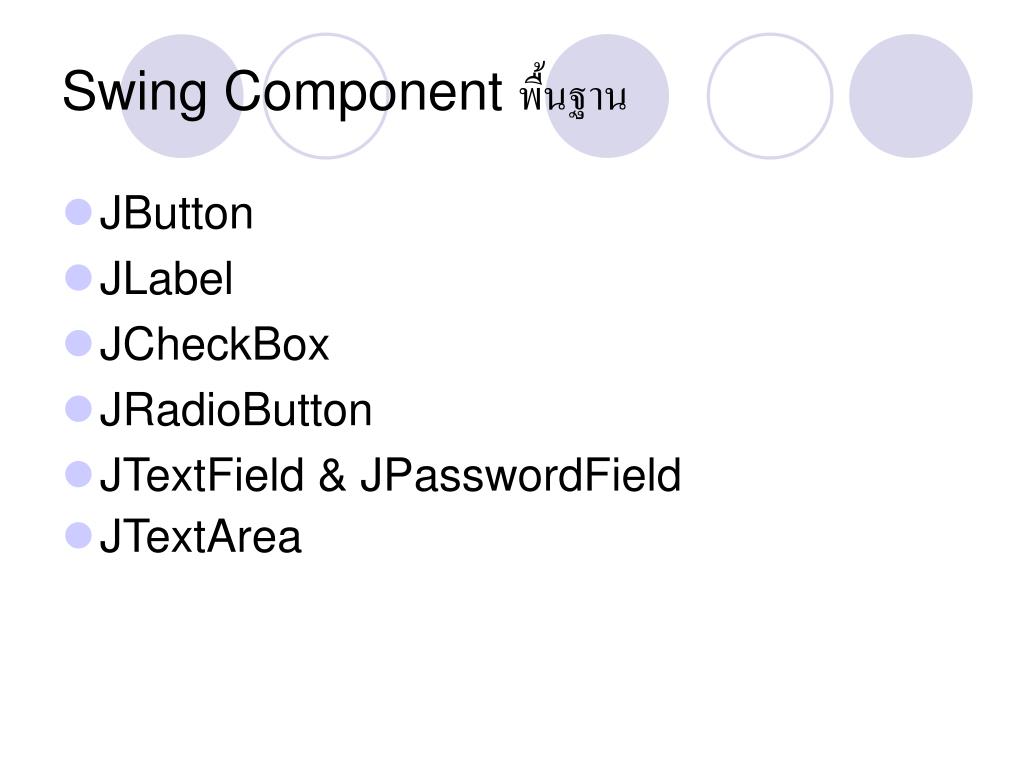Click the bullet next to JButton
Screen dimensions: 1024x768
(x=78, y=212)
